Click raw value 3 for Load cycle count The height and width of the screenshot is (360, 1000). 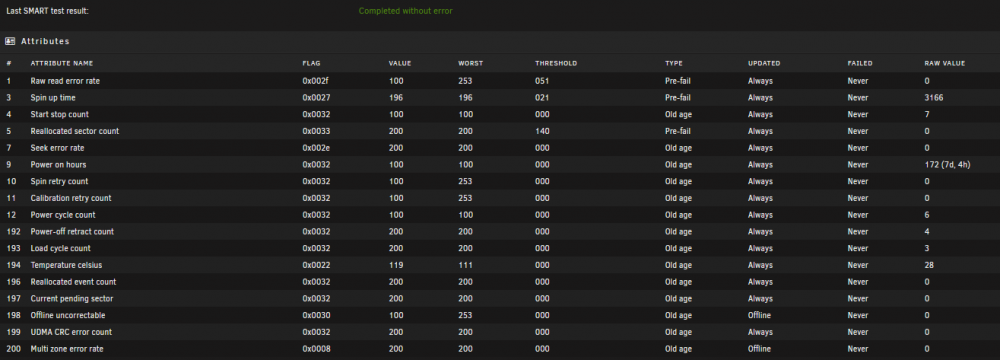(927, 248)
